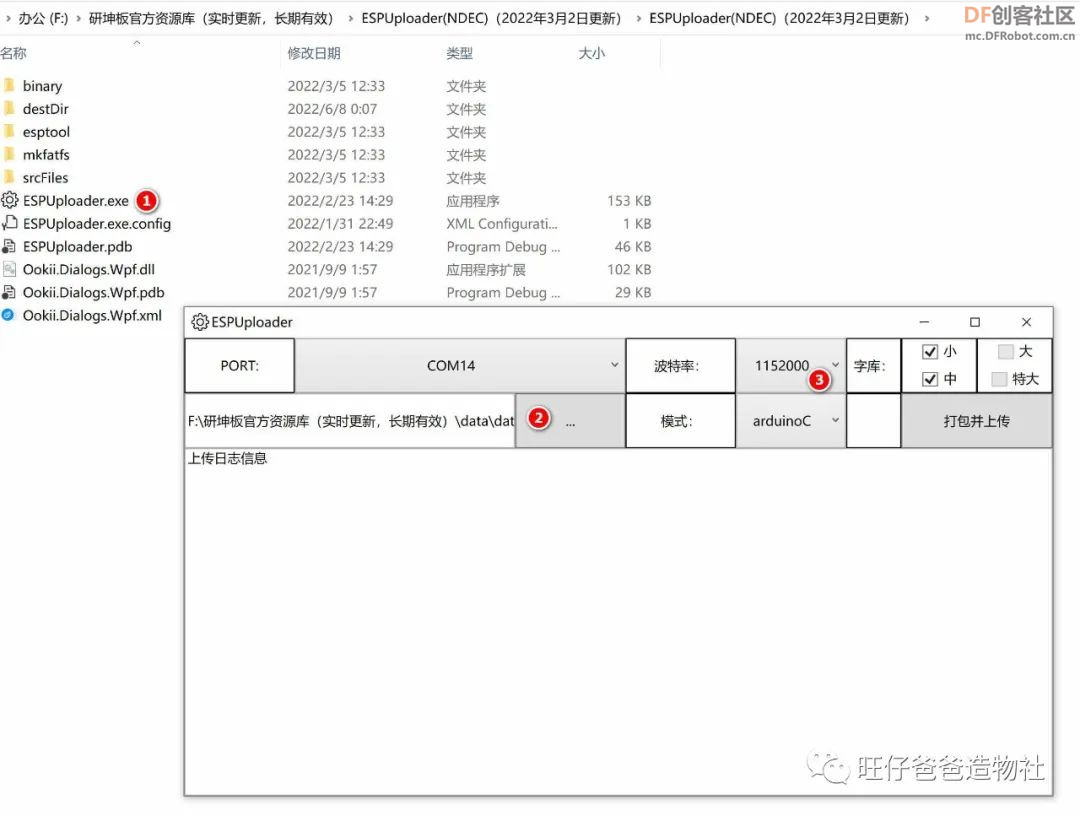Check the 特大 font library checkbox
Image resolution: width=1080 pixels, height=816 pixels.
(999, 379)
